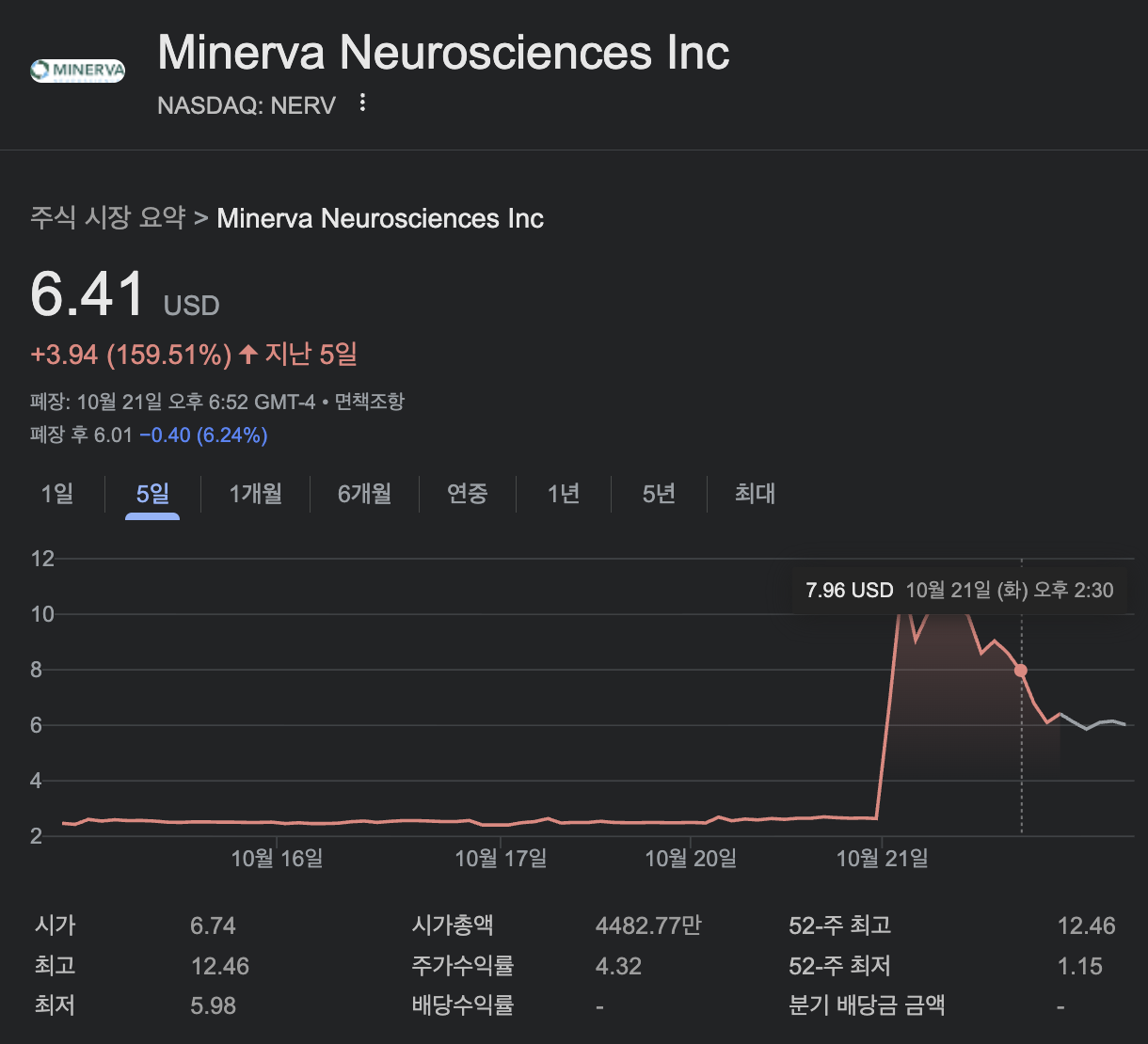The width and height of the screenshot is (1148, 1044).
Task: Click the after-hours −0.40 (6.24%) value
Action: [203, 435]
